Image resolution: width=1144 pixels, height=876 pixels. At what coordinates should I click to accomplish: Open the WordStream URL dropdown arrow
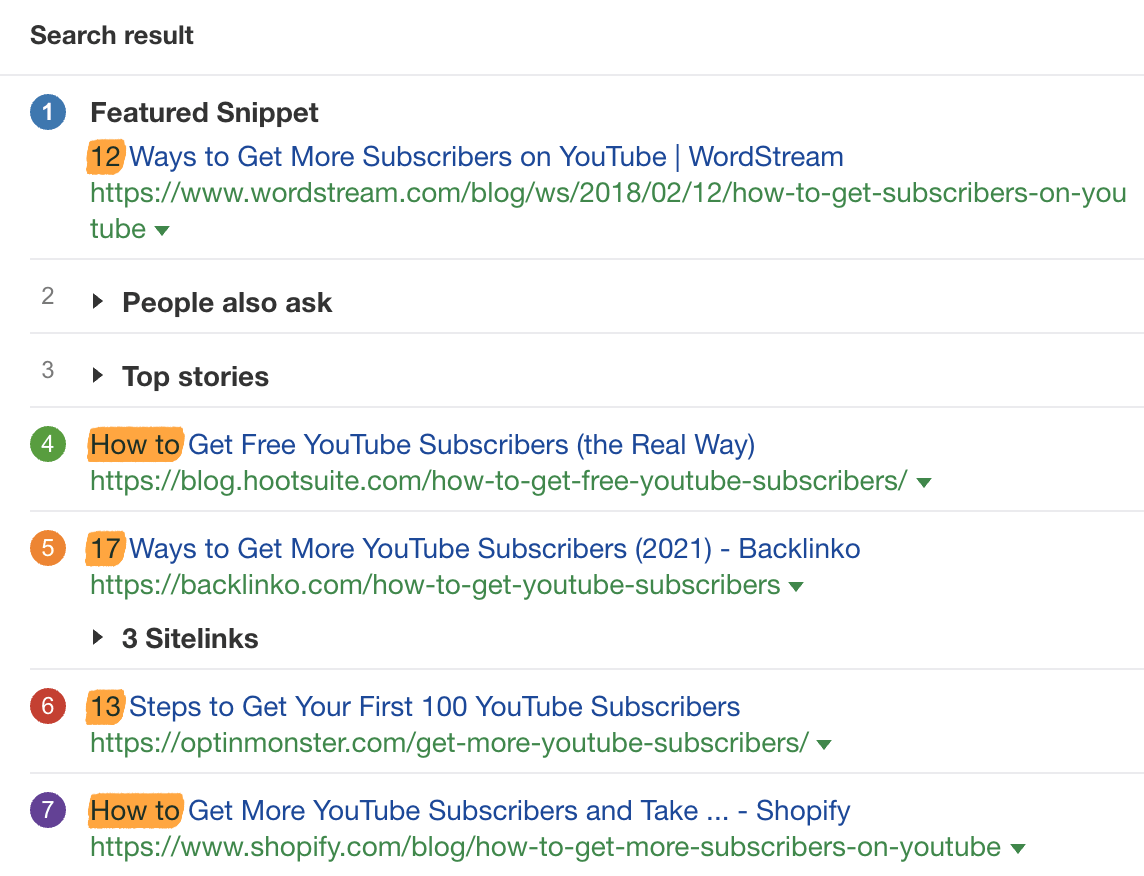[162, 231]
